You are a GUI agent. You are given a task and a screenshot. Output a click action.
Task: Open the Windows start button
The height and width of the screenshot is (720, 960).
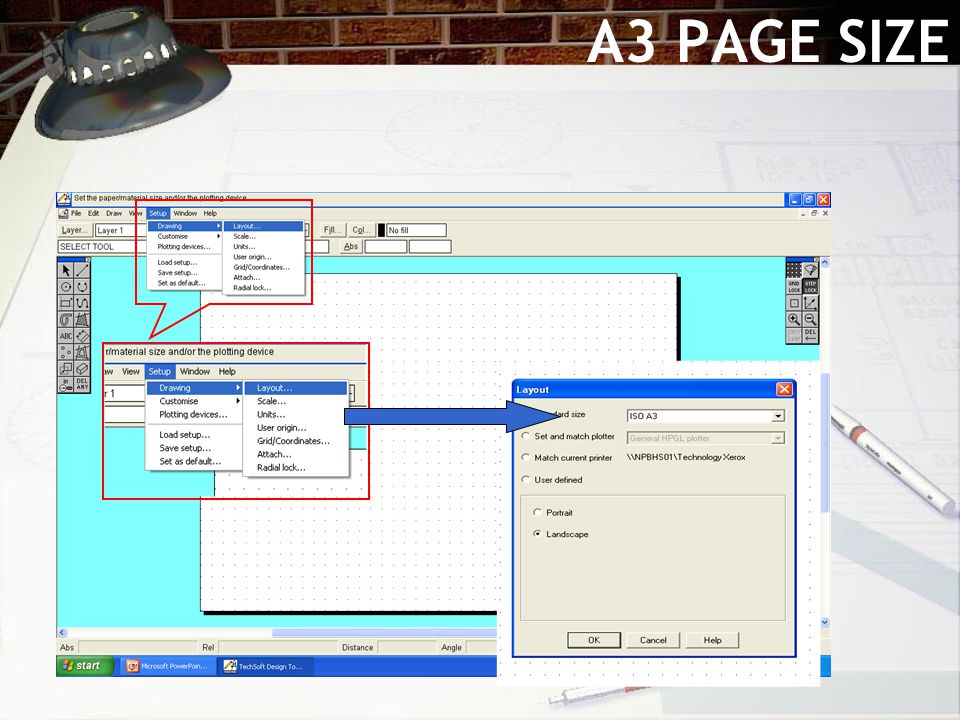[x=85, y=666]
